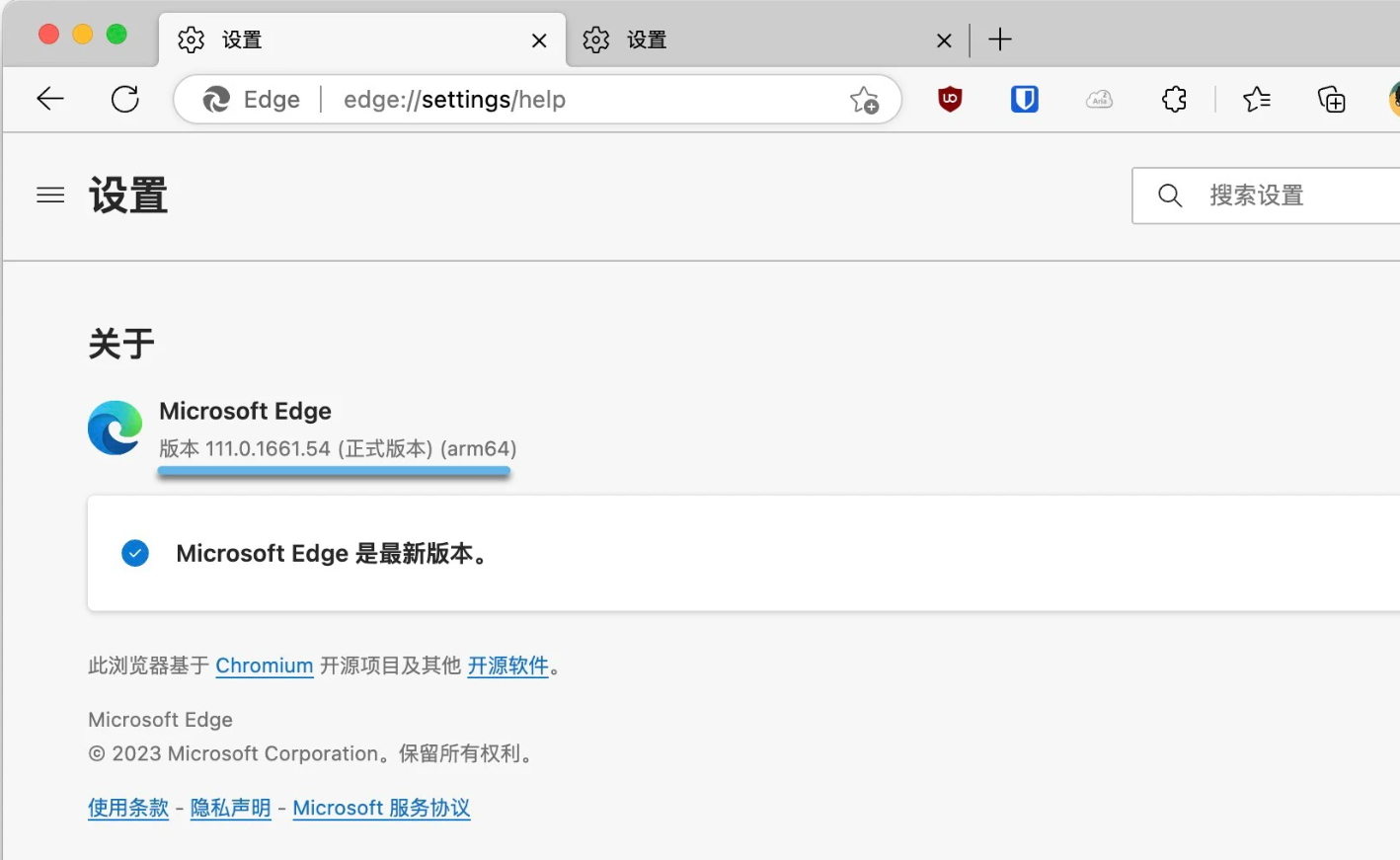Reload the page with the refresh icon
Viewport: 1400px width, 860px height.
click(125, 99)
